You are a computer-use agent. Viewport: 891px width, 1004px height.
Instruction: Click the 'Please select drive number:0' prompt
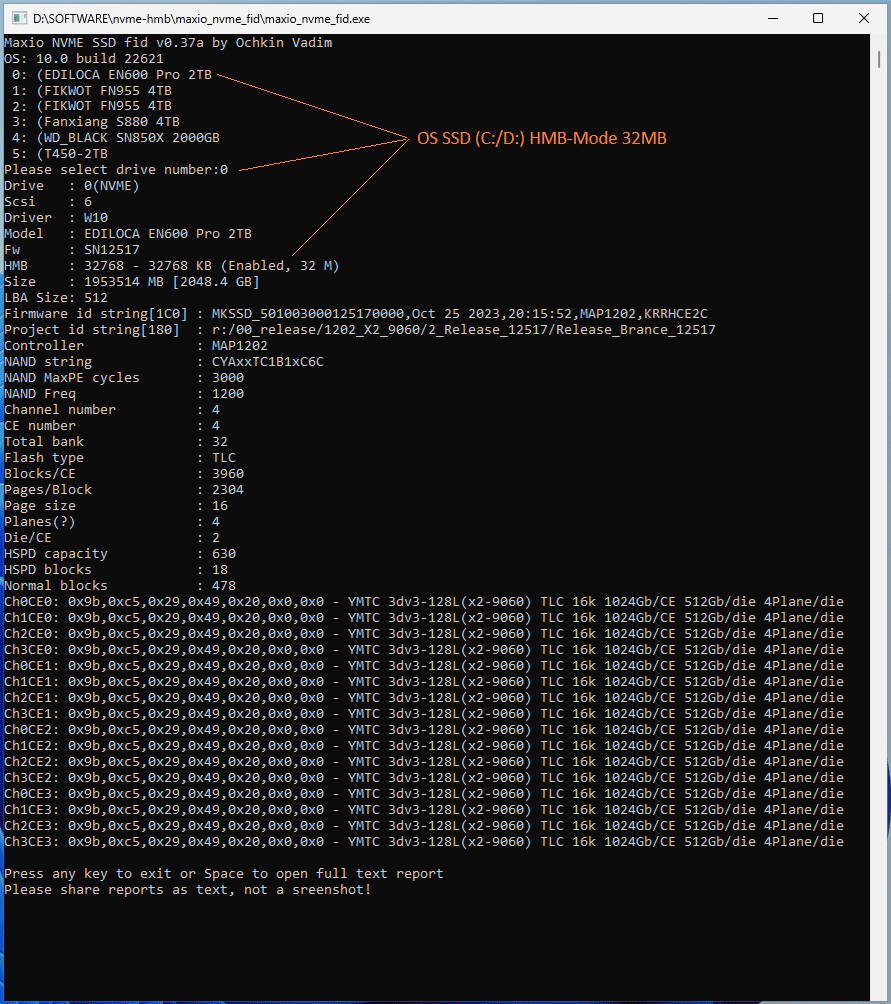[116, 170]
